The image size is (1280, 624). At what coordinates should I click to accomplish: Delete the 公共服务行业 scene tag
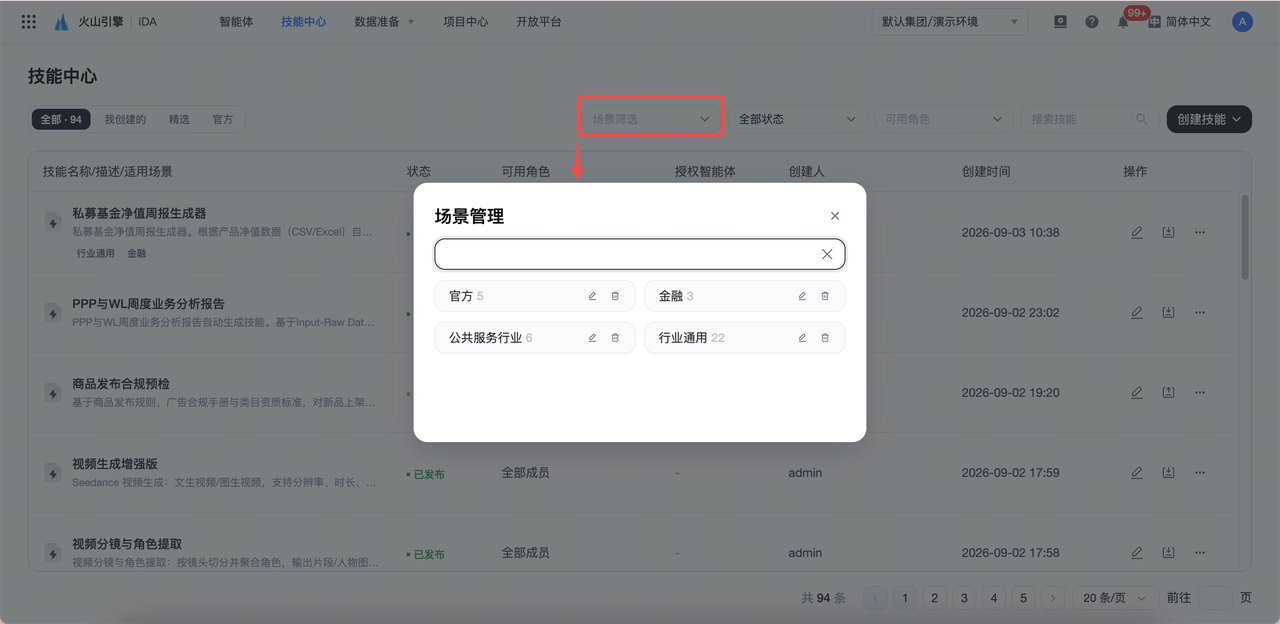coord(615,338)
